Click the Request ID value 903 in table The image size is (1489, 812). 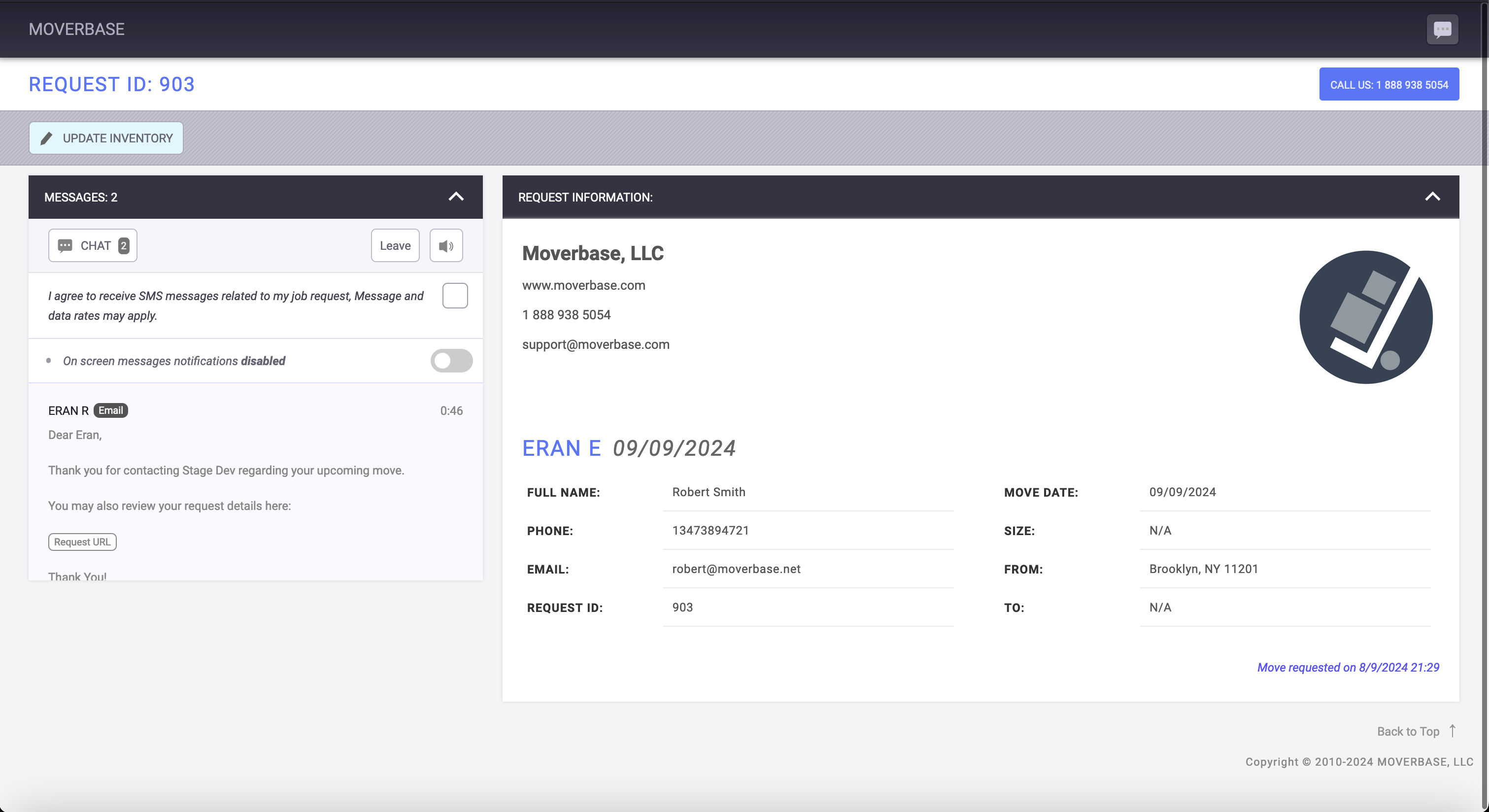click(682, 608)
